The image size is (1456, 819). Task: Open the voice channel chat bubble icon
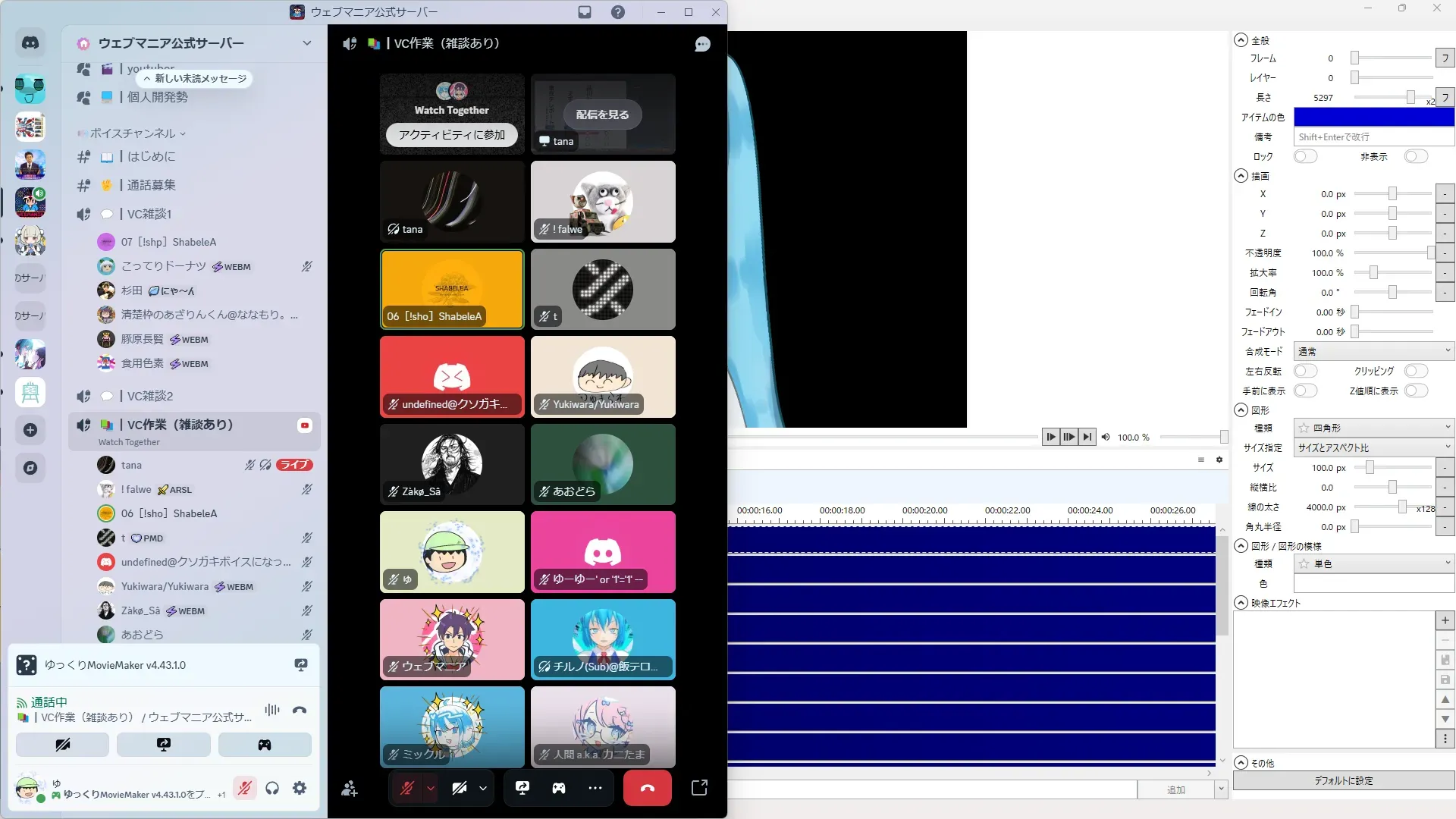pos(702,44)
